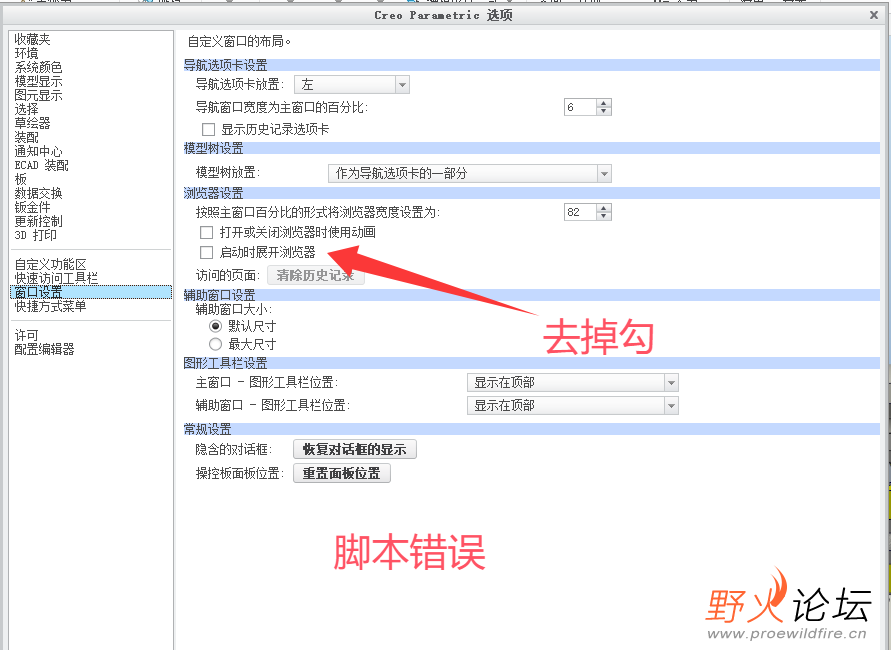Open 草绘器 options page
This screenshot has height=650, width=891.
pos(32,123)
